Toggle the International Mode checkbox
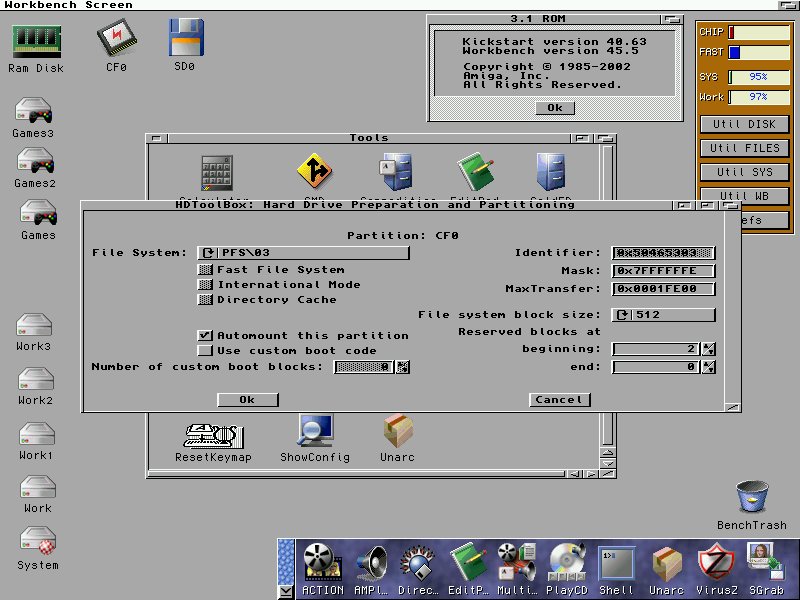800x600 pixels. tap(205, 284)
